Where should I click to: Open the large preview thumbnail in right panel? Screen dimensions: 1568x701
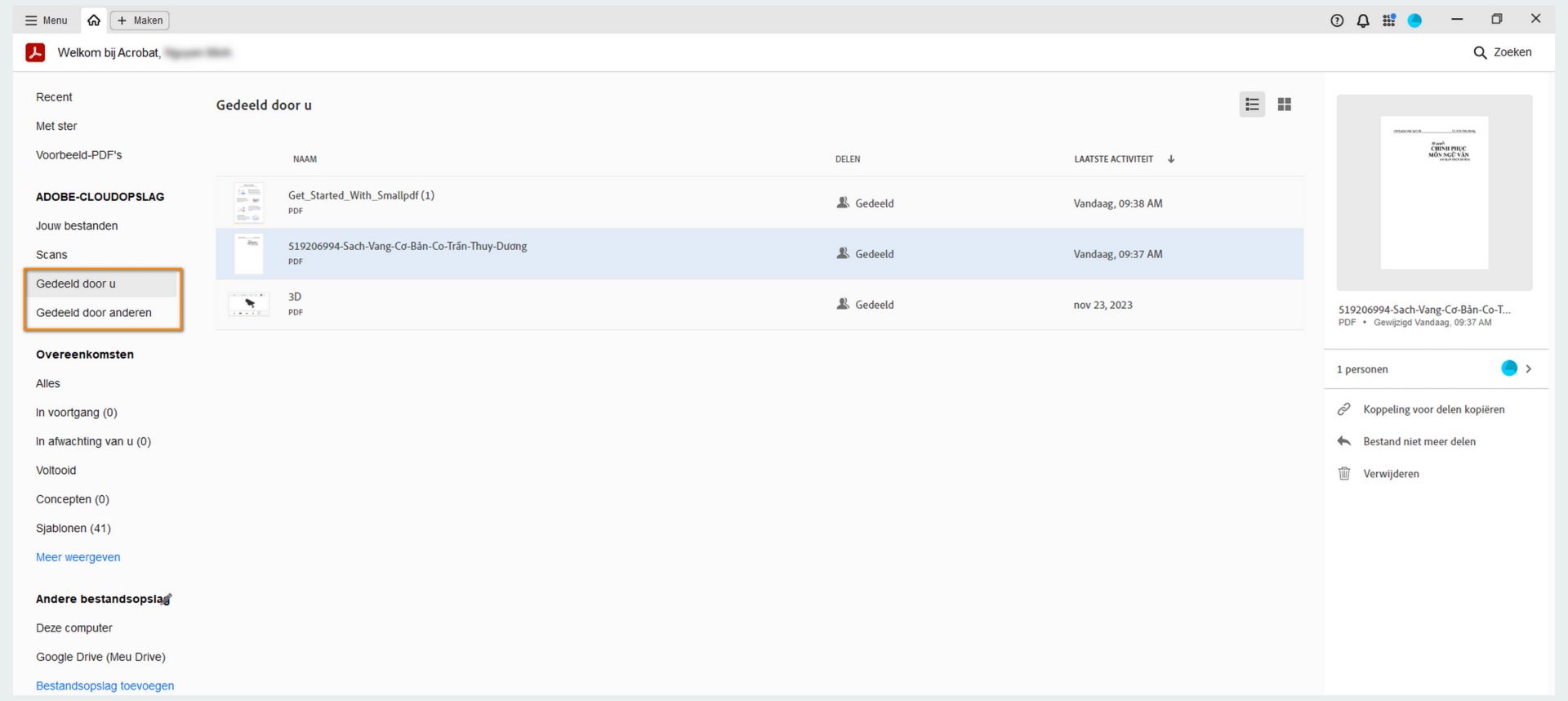coord(1434,193)
